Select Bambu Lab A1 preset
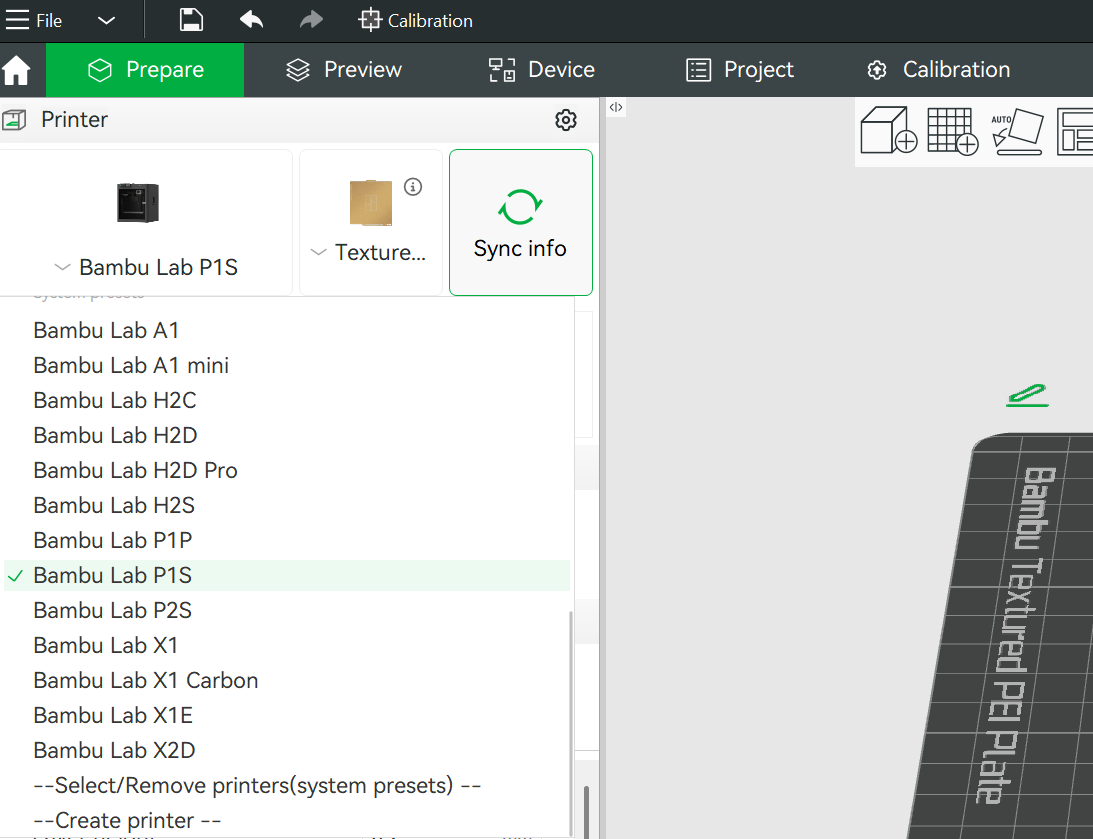This screenshot has height=839, width=1093. [x=286, y=330]
